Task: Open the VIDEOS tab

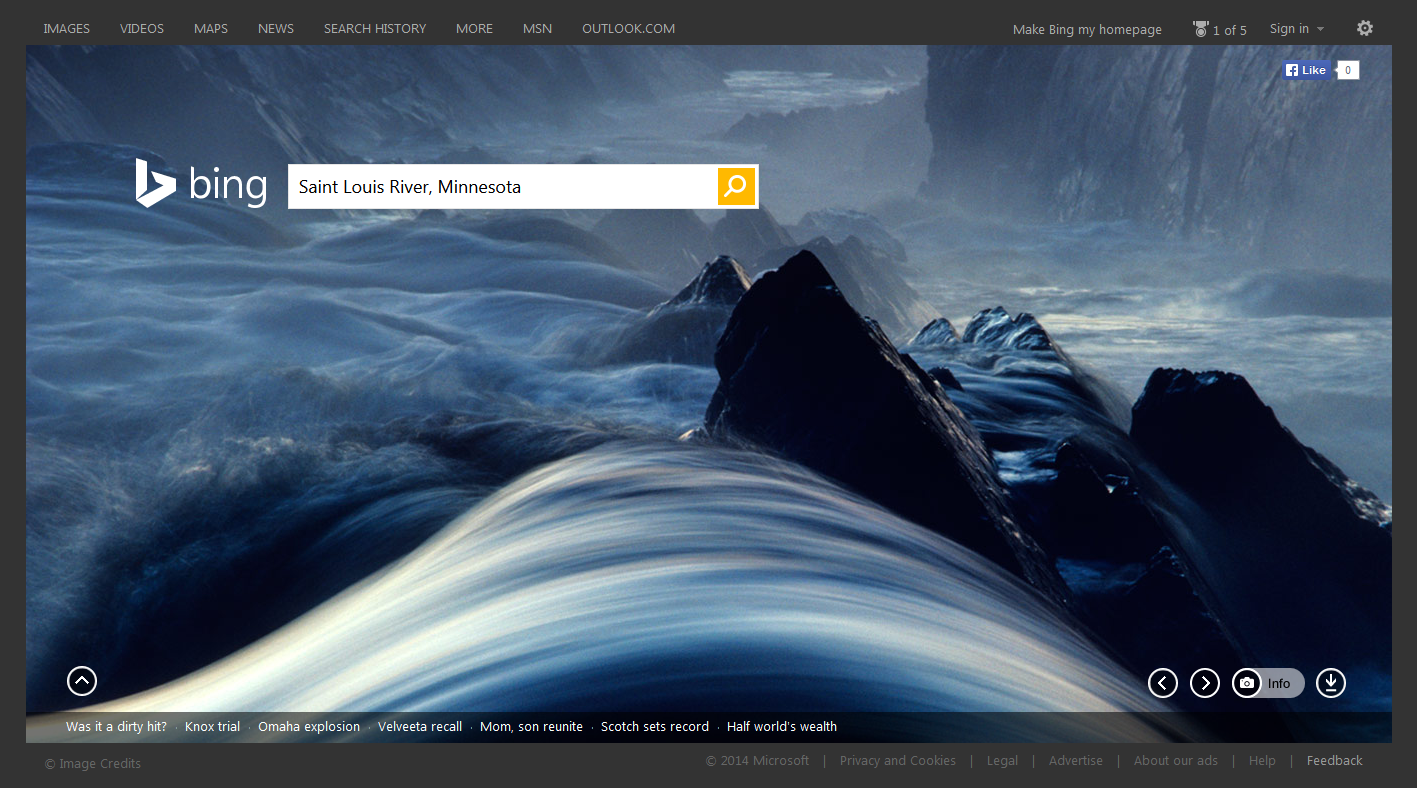Action: click(x=142, y=29)
